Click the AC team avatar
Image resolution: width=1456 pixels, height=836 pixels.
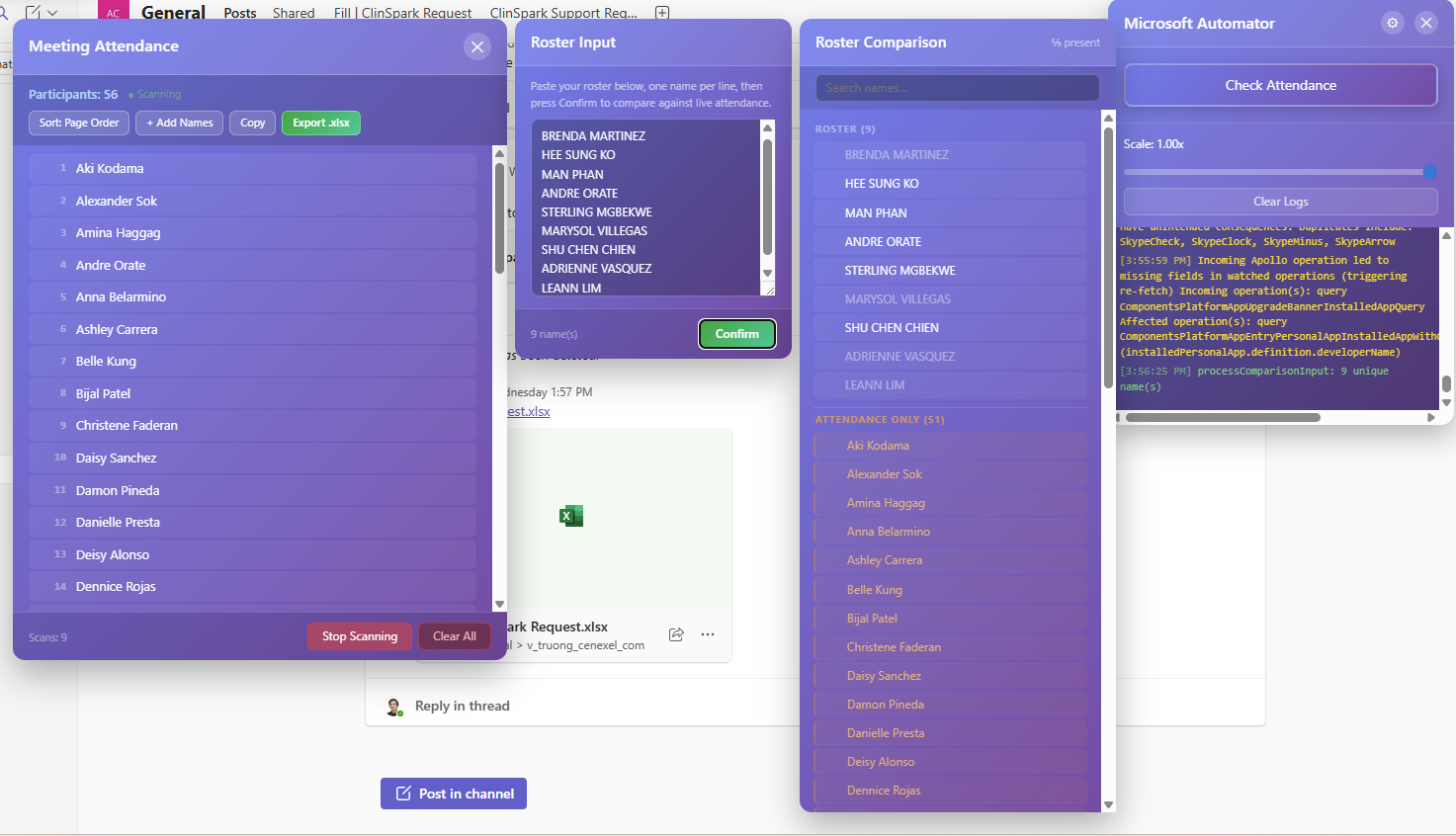pyautogui.click(x=113, y=11)
